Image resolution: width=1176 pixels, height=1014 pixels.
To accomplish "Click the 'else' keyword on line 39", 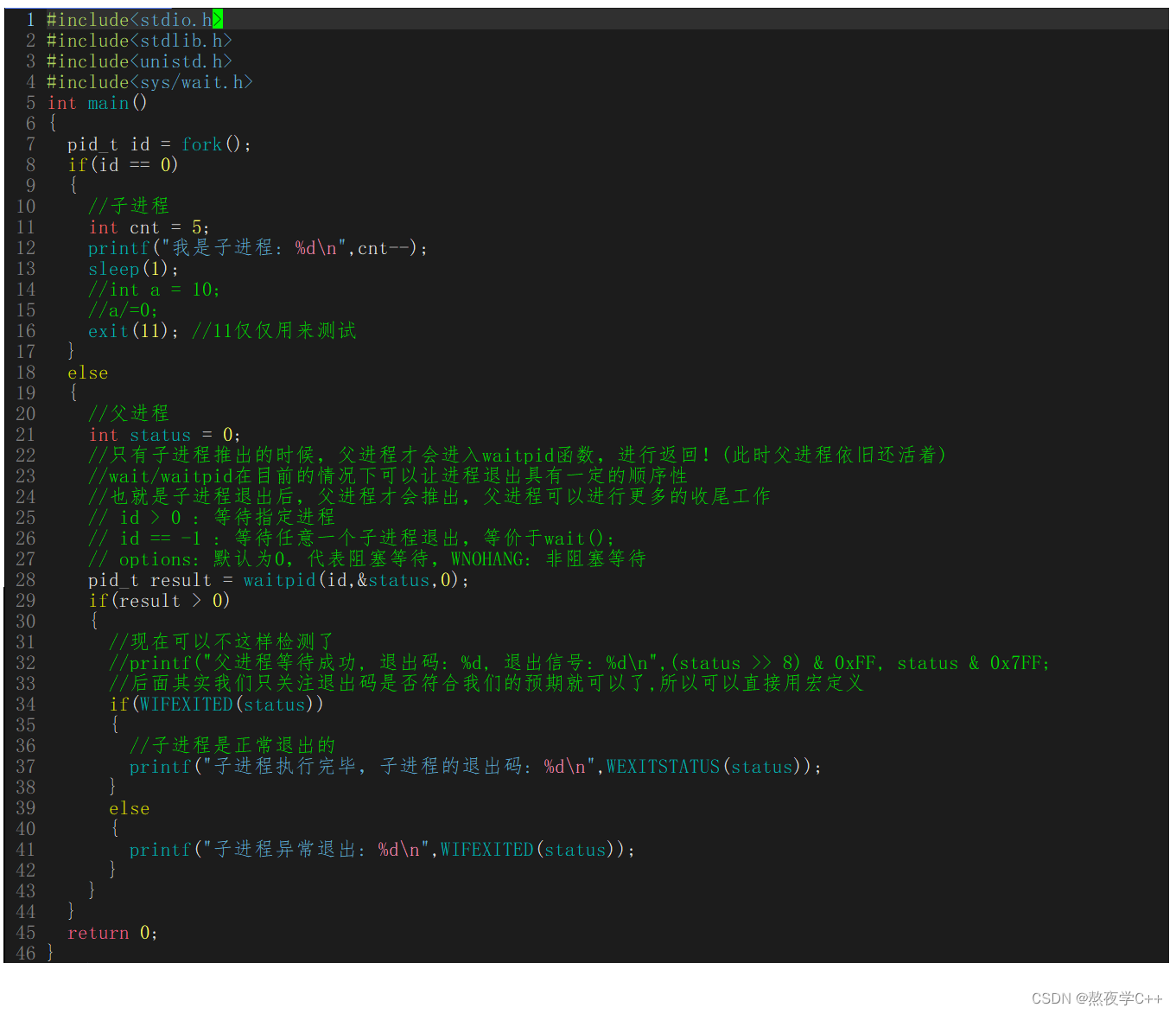I will coord(130,808).
